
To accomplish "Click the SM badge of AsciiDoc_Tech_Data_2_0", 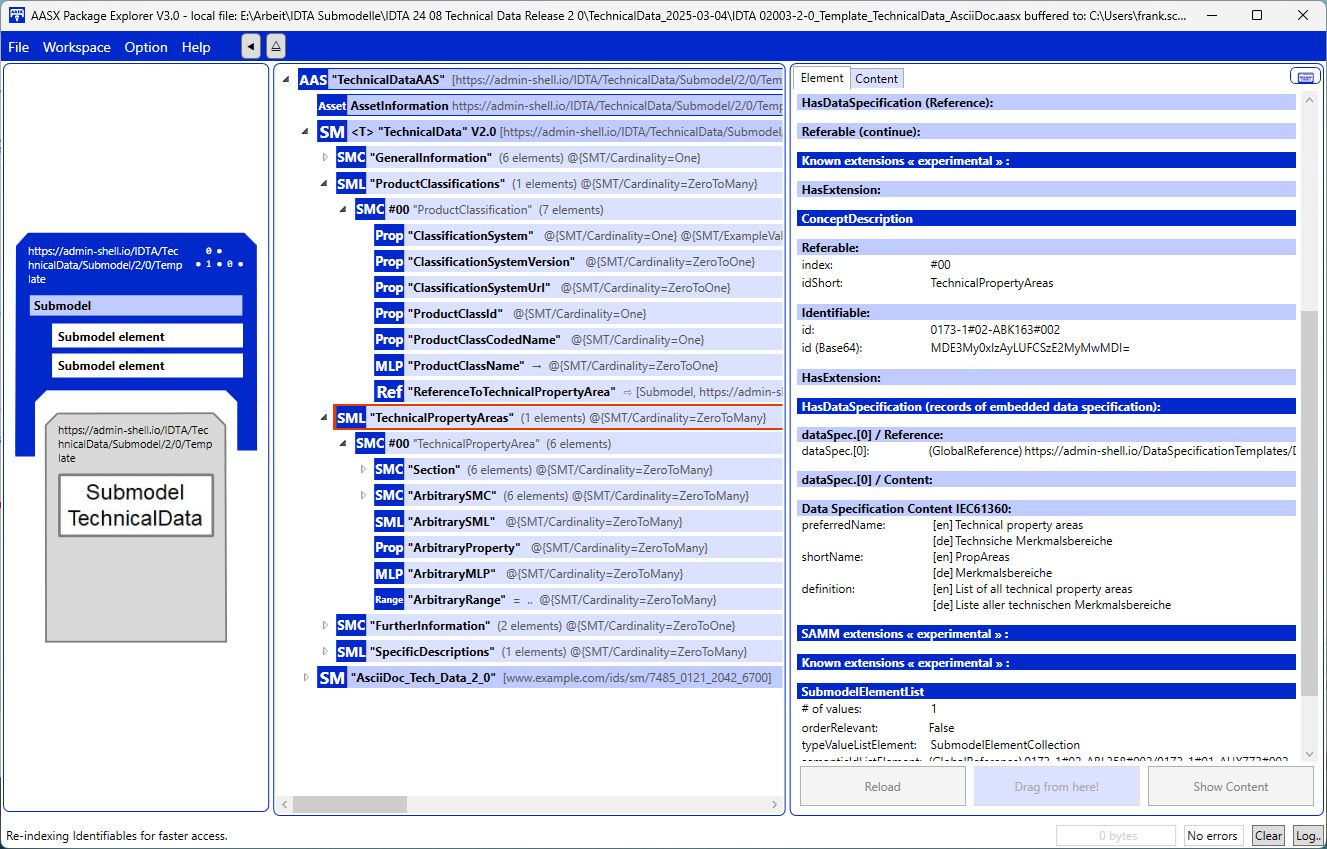I will 332,678.
